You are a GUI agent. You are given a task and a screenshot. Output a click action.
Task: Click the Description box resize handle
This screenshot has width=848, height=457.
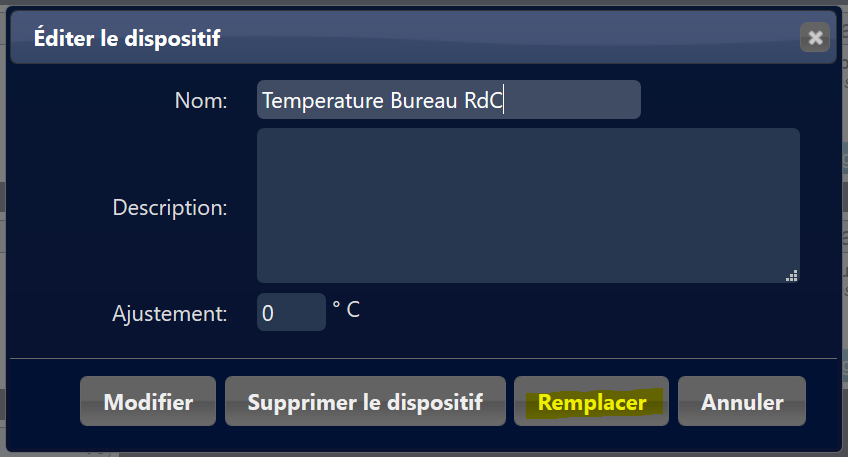(x=792, y=276)
